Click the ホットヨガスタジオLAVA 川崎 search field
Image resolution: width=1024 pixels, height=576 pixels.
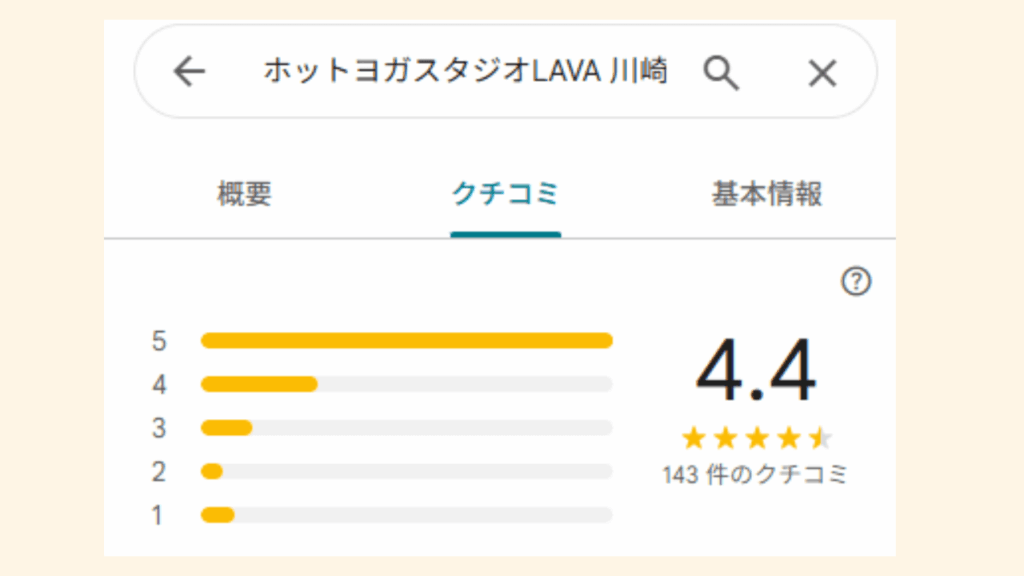(465, 72)
